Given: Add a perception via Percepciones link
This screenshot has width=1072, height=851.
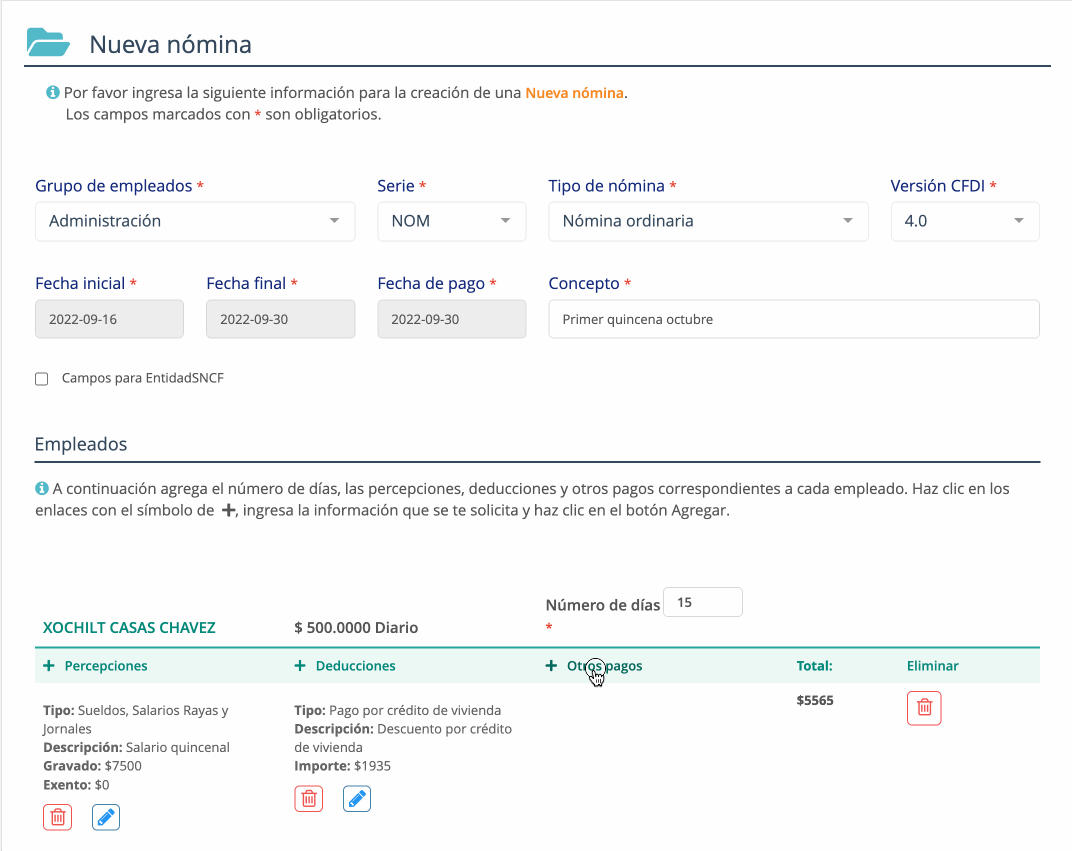Looking at the screenshot, I should (106, 666).
